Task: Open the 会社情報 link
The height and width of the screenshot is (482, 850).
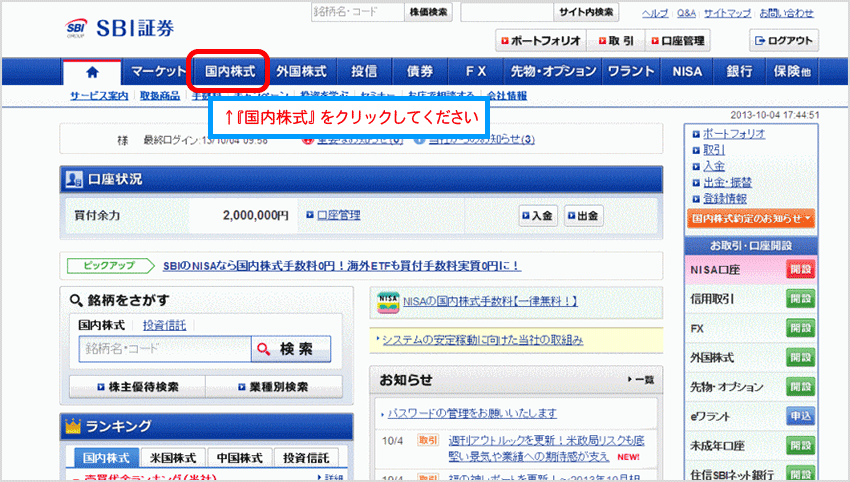Action: pos(507,96)
